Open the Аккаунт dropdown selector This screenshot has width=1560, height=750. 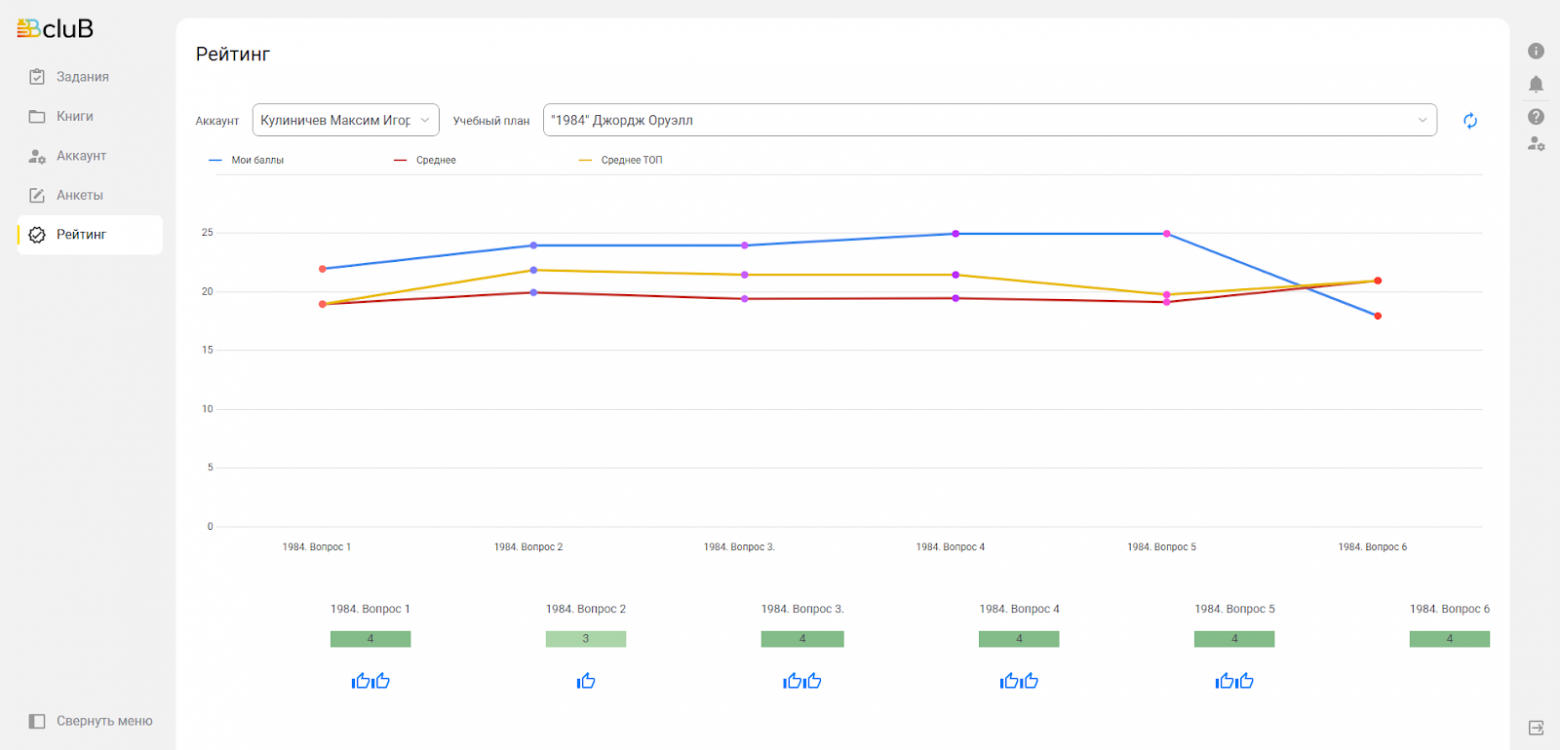coord(345,120)
